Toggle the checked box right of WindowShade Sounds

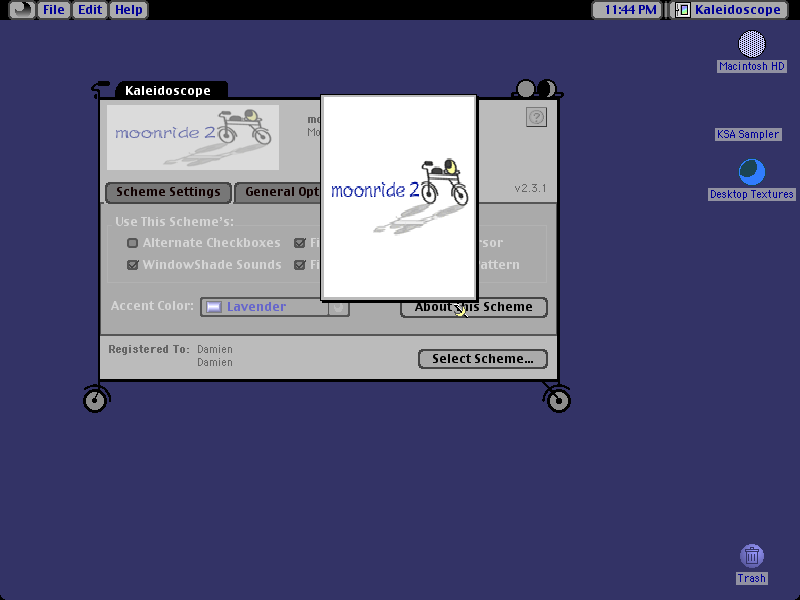[300, 265]
